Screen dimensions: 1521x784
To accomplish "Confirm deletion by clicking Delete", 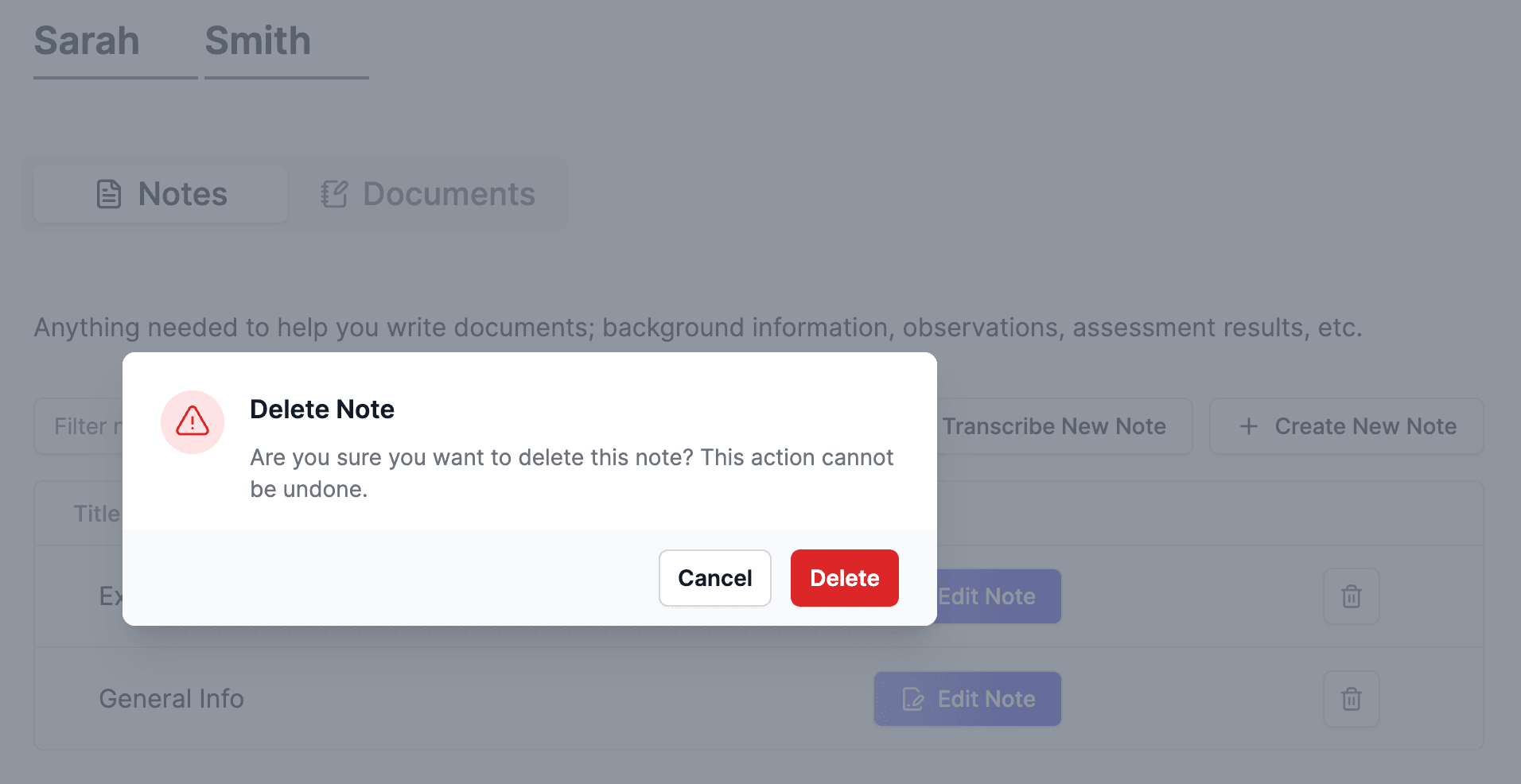I will [x=844, y=578].
